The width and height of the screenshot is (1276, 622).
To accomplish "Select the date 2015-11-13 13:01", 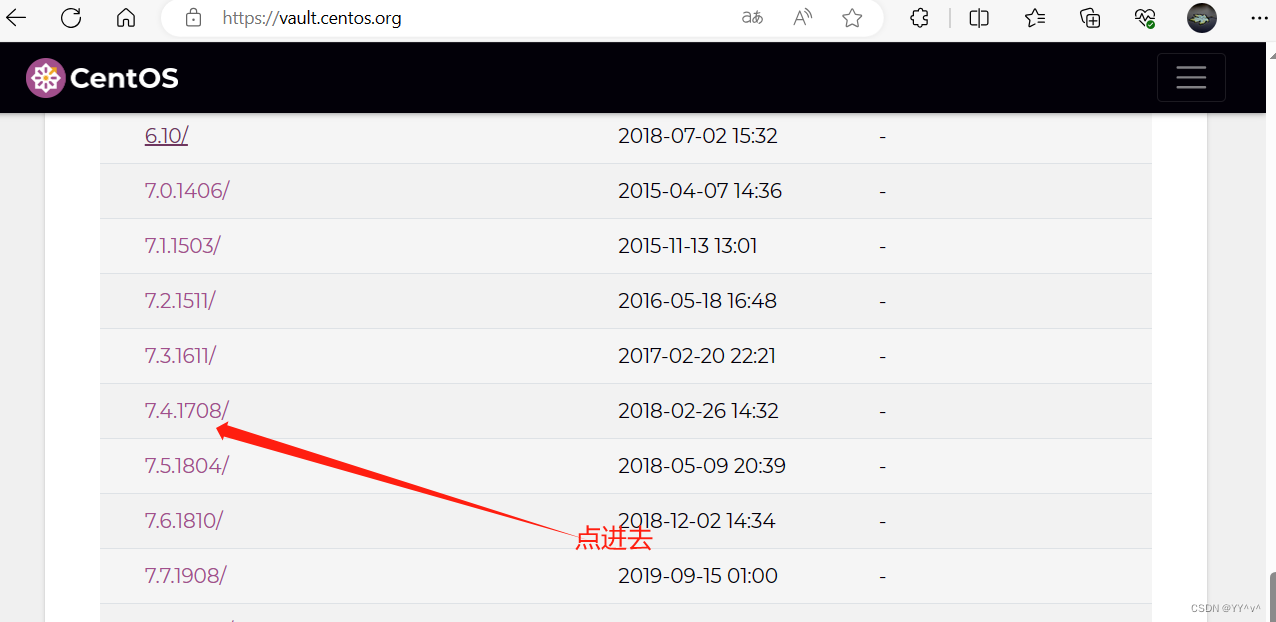I will pos(688,246).
